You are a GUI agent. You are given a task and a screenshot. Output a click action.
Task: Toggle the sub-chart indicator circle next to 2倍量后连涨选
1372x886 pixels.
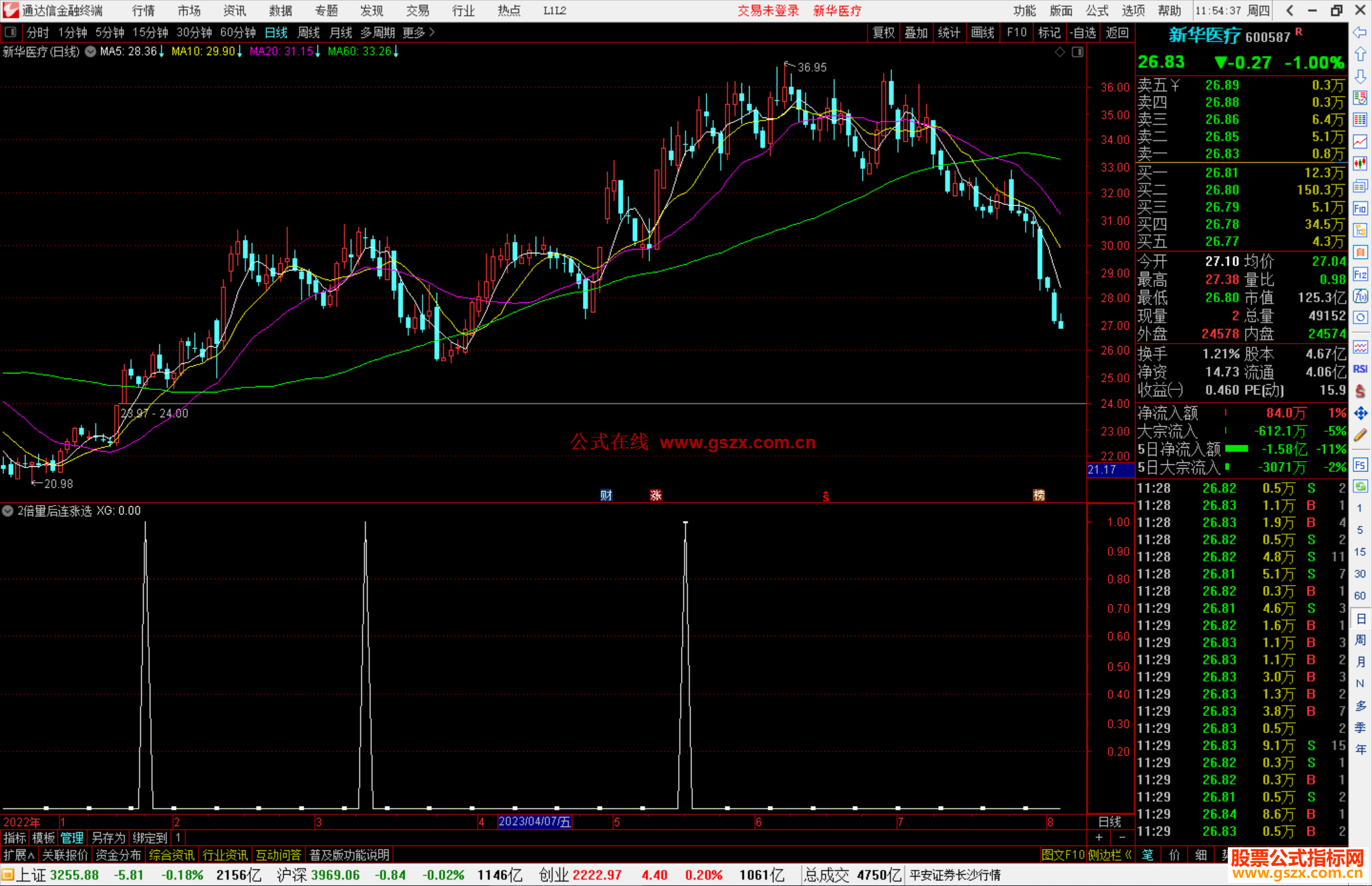coord(8,511)
